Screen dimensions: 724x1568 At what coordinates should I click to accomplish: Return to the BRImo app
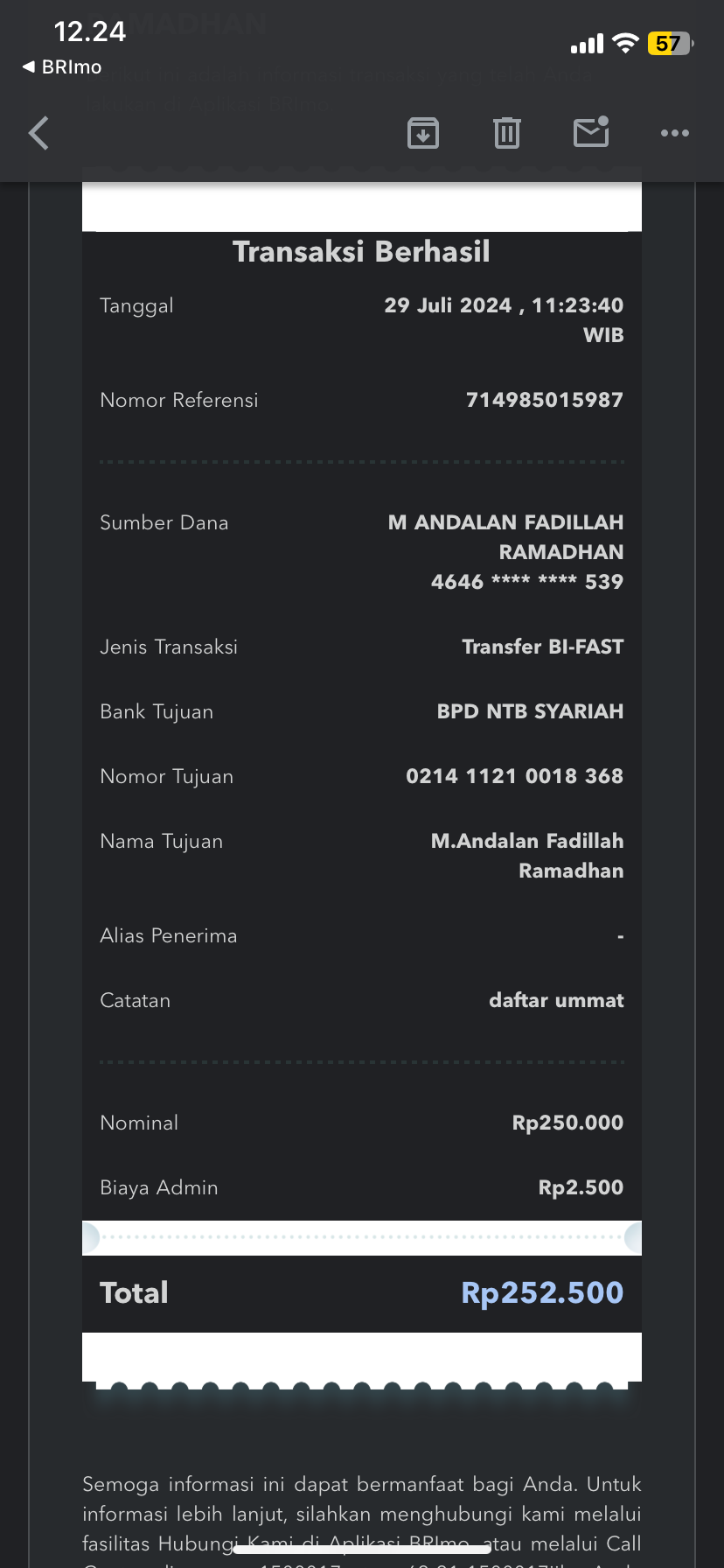pos(62,67)
